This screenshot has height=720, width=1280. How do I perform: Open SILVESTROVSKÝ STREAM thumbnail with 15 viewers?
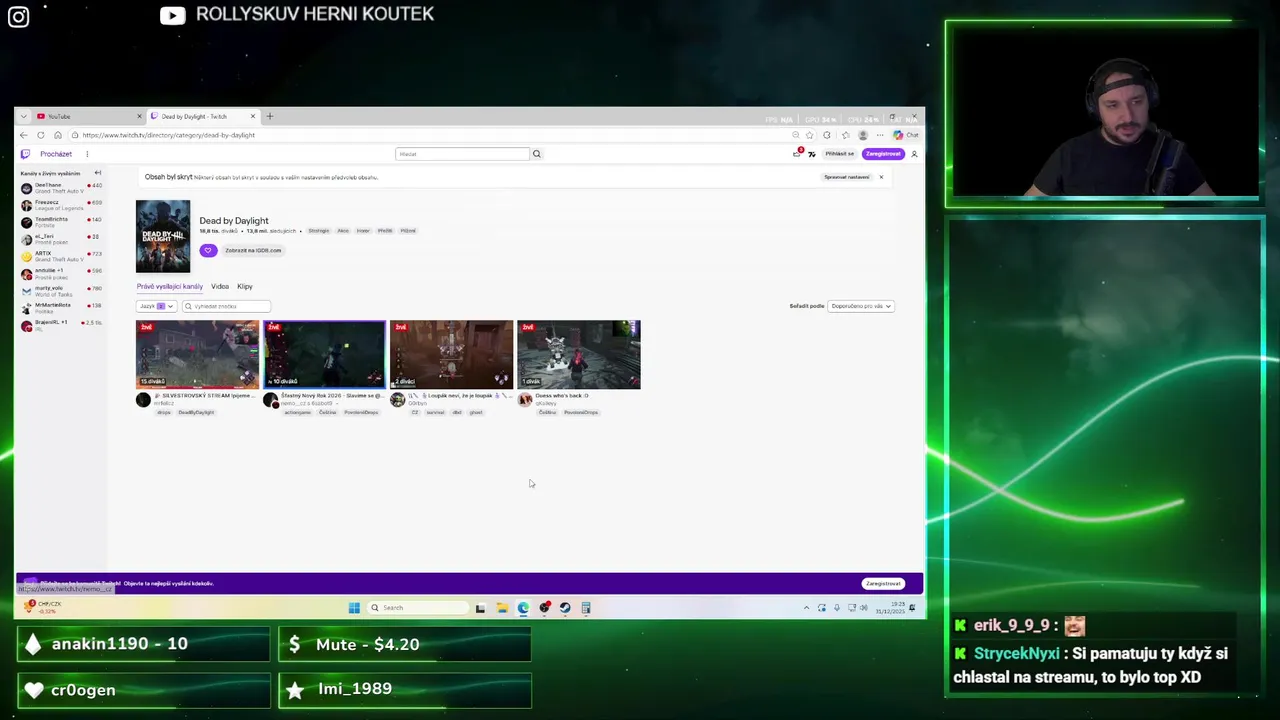click(x=198, y=354)
